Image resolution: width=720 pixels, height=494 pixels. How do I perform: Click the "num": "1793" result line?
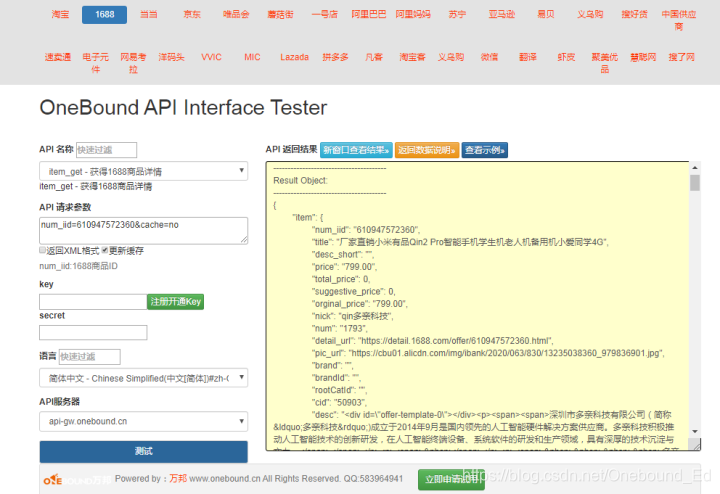(340, 328)
